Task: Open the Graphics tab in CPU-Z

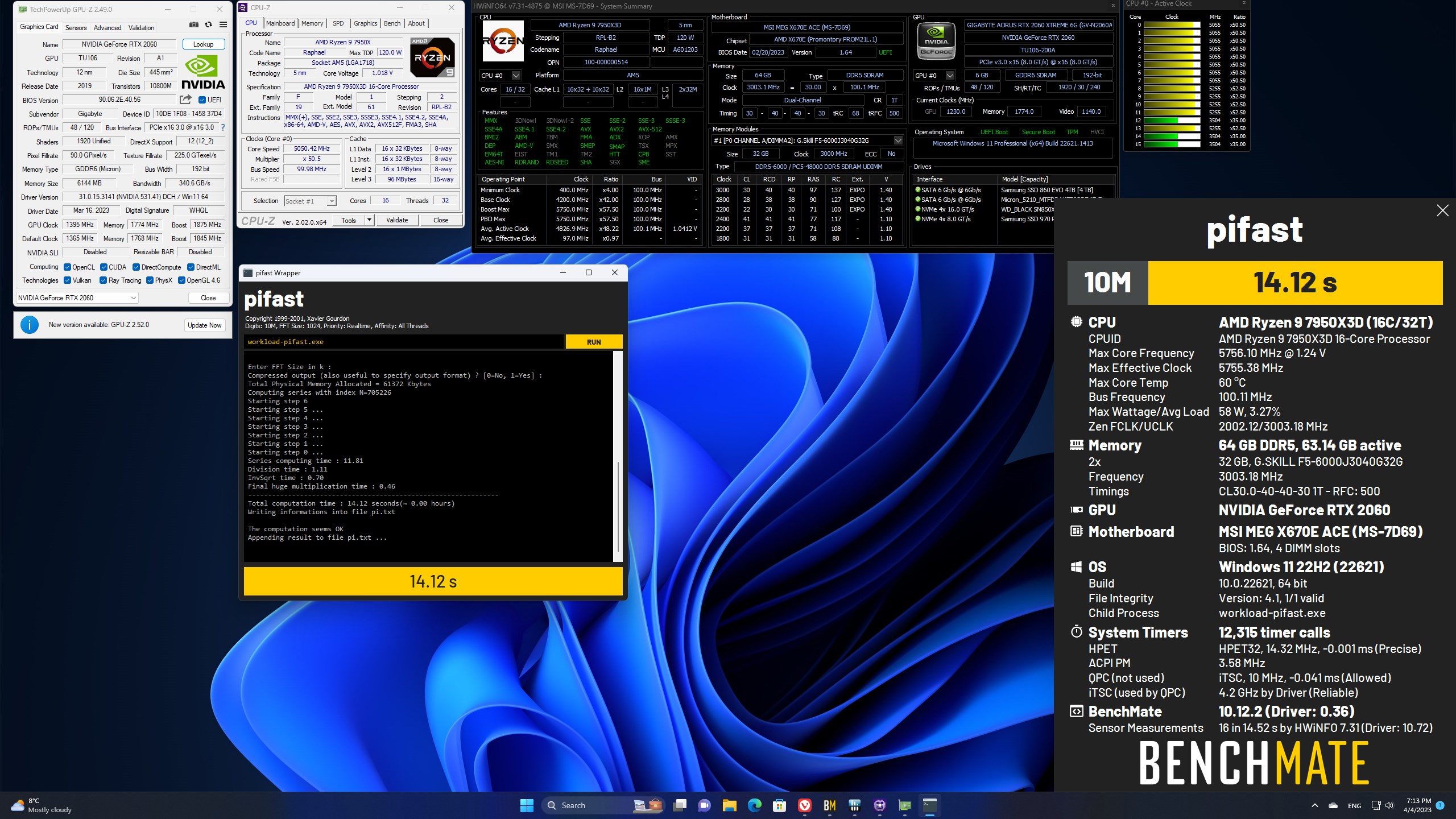Action: (365, 23)
